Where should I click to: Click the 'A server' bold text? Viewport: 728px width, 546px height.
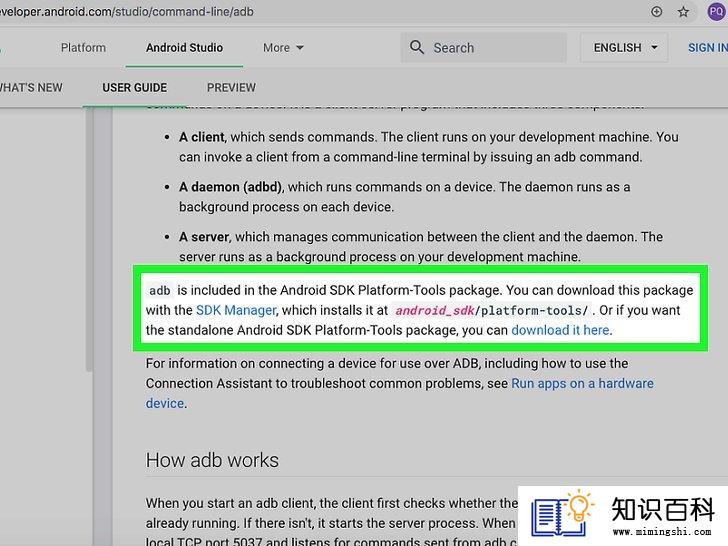click(x=204, y=237)
